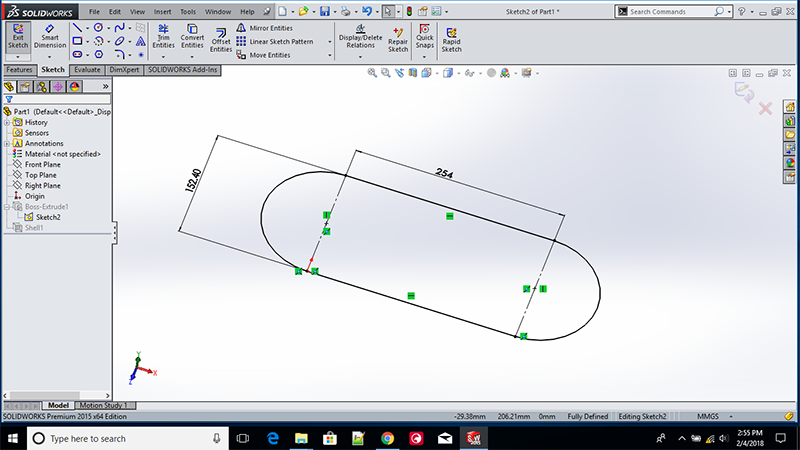
Task: Open the FeatureManager design tree tab
Action: [x=9, y=87]
